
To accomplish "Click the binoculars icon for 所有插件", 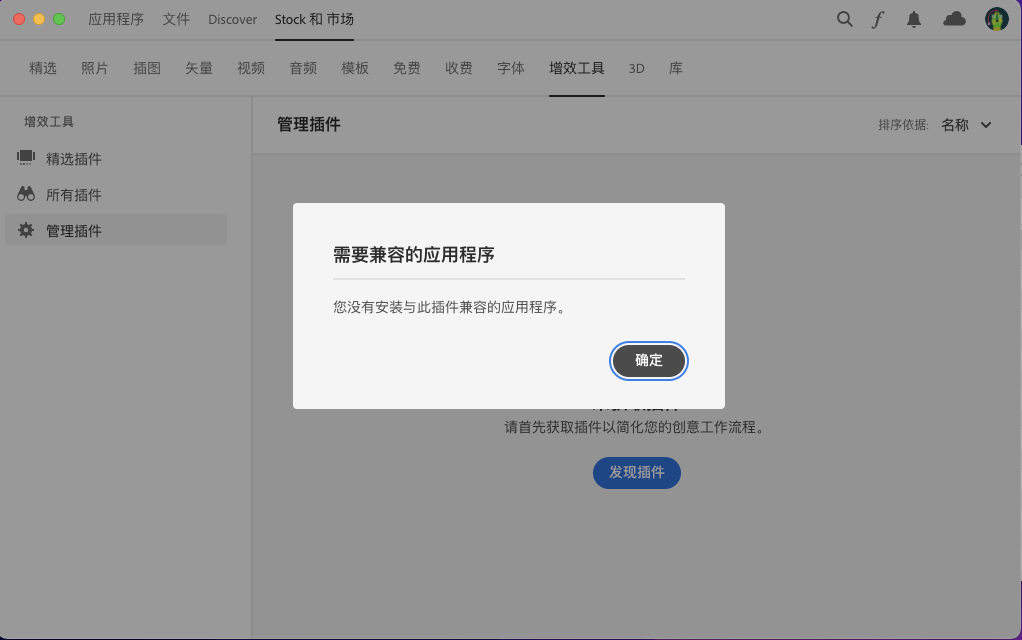I will point(25,194).
